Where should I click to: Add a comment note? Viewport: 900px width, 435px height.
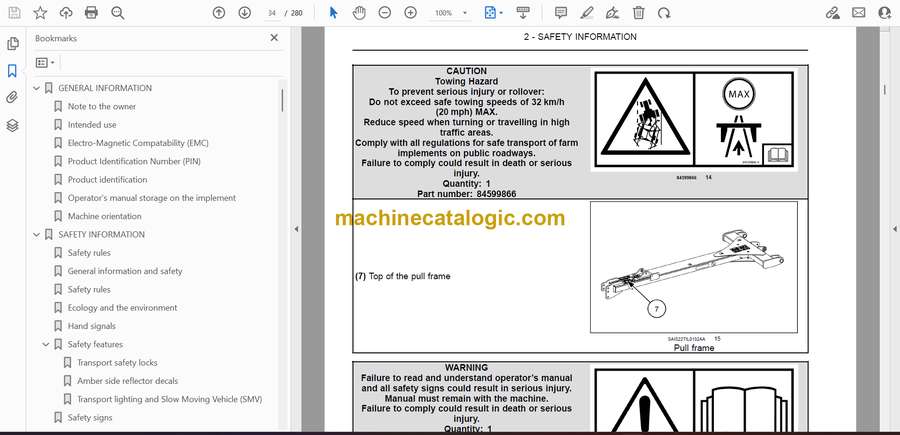coord(561,13)
